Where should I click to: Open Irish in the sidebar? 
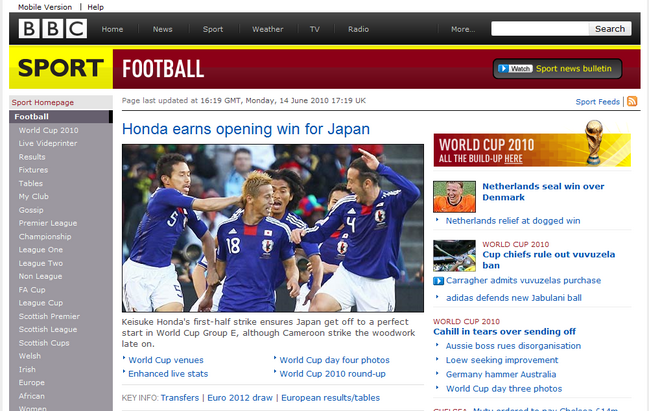pyautogui.click(x=27, y=370)
